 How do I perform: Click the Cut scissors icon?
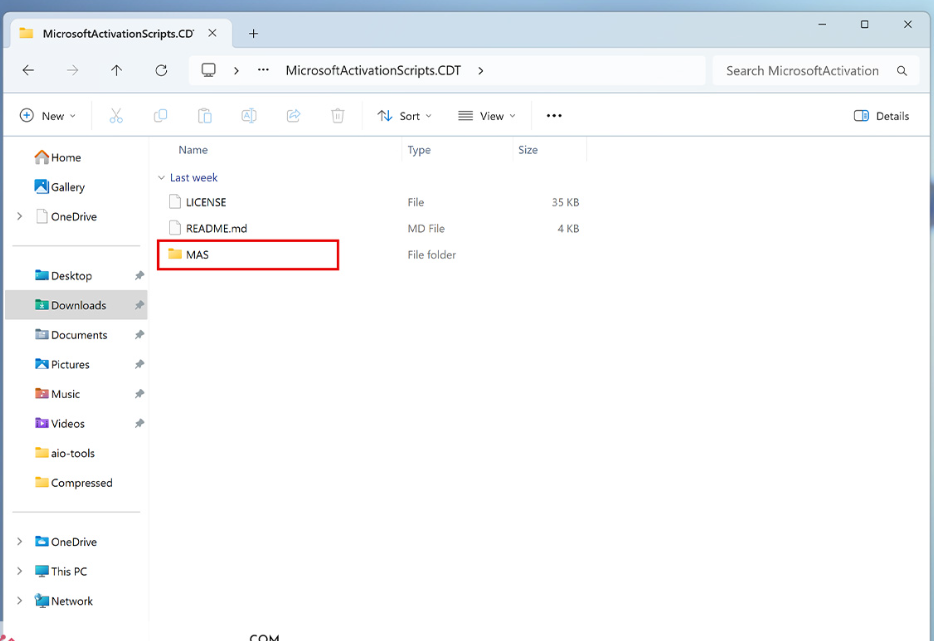tap(116, 116)
